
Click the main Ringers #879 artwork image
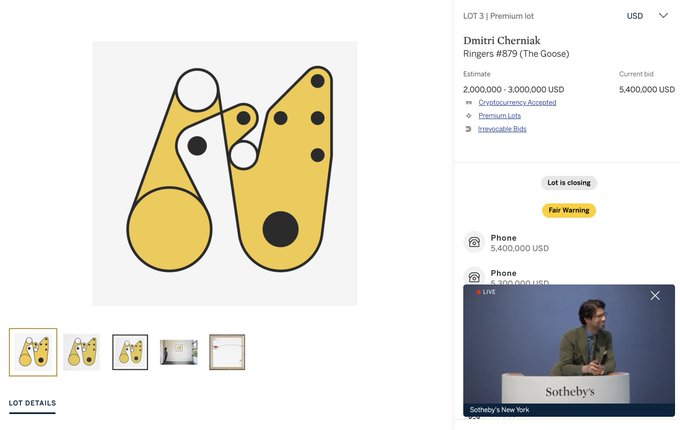click(x=225, y=173)
